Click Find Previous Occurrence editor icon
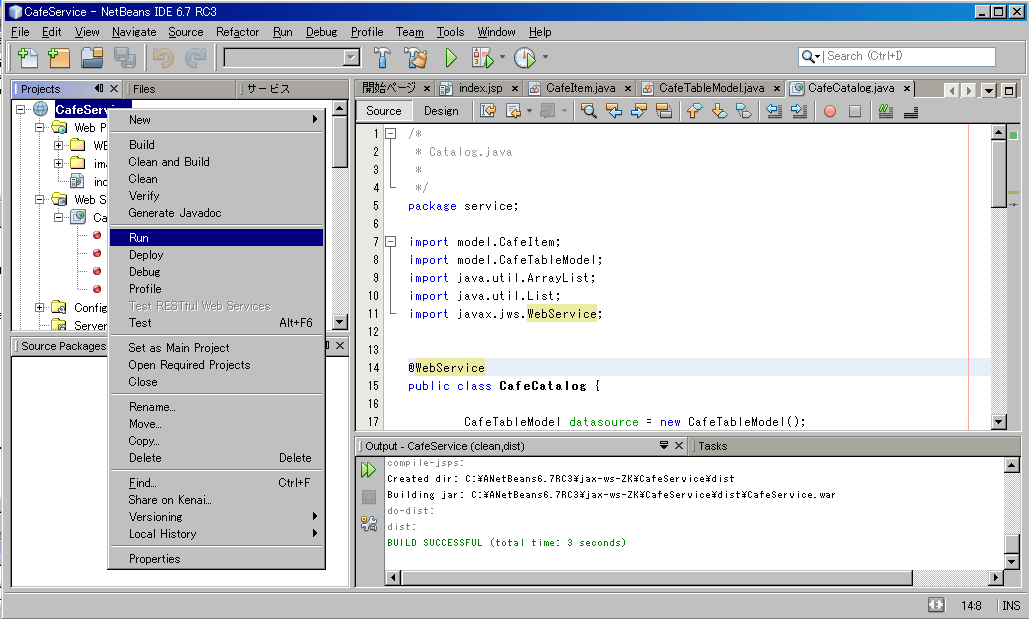1029x619 pixels. pos(614,111)
